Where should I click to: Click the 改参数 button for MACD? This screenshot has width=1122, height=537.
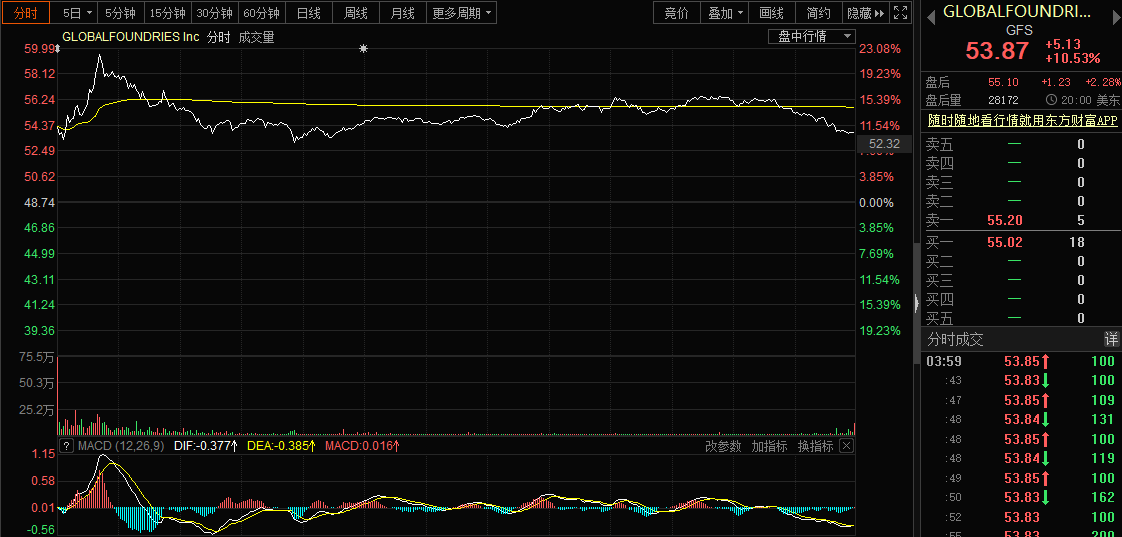(723, 446)
